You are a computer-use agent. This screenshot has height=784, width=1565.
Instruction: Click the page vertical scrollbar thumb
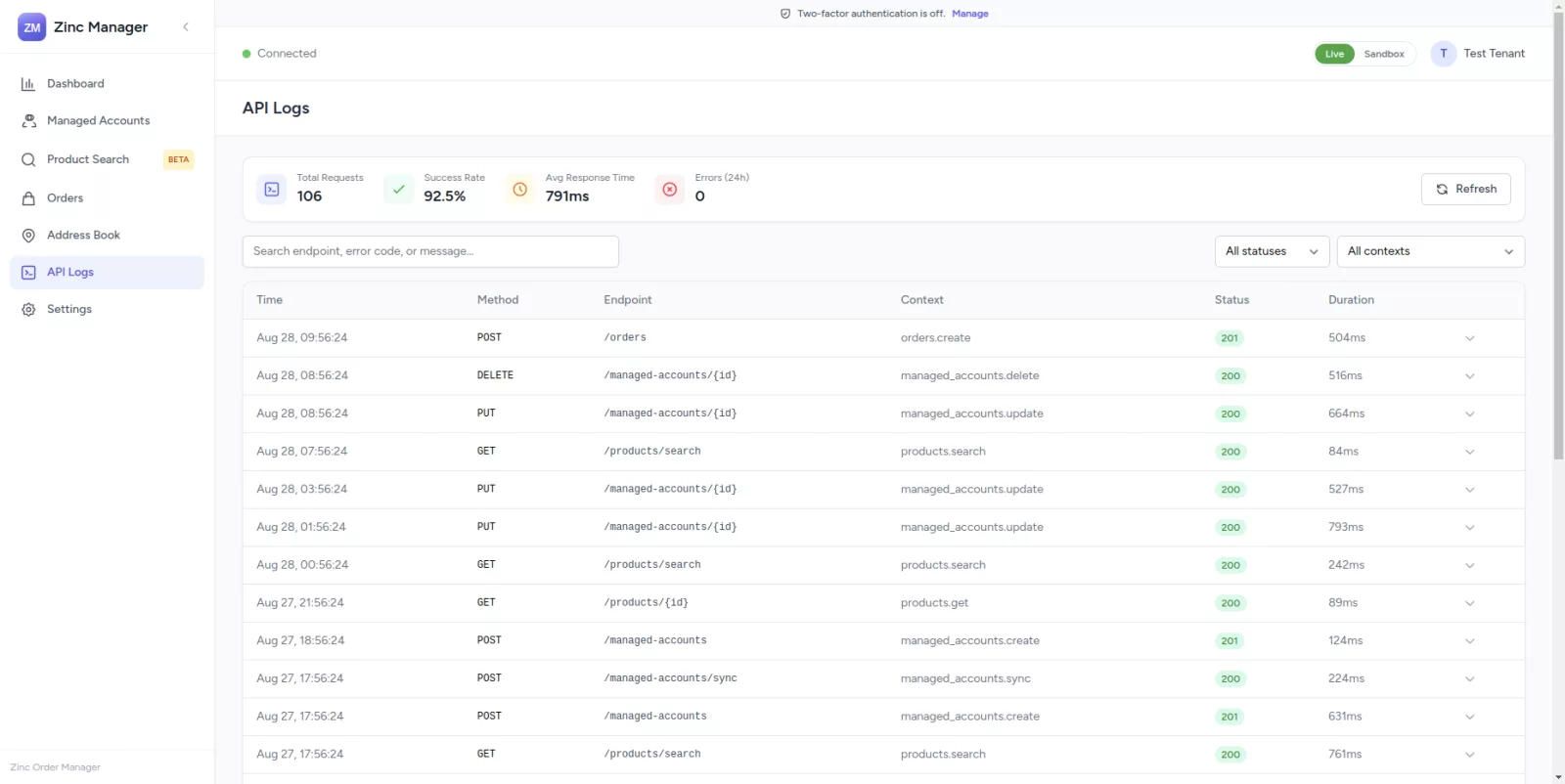[1558, 235]
